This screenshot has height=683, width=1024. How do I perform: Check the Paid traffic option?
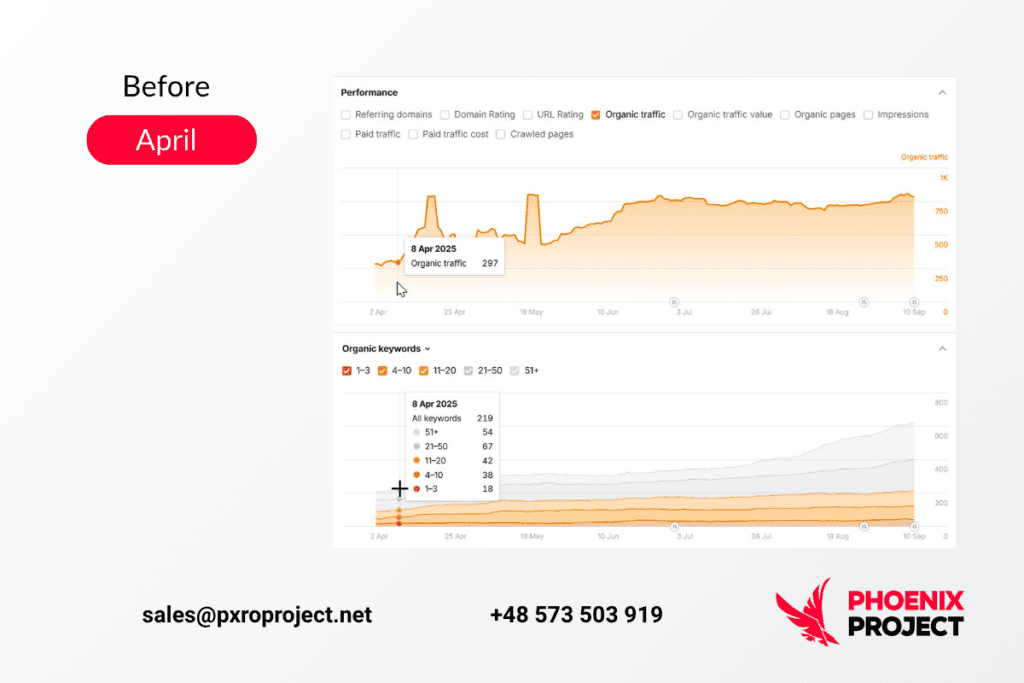tap(345, 135)
